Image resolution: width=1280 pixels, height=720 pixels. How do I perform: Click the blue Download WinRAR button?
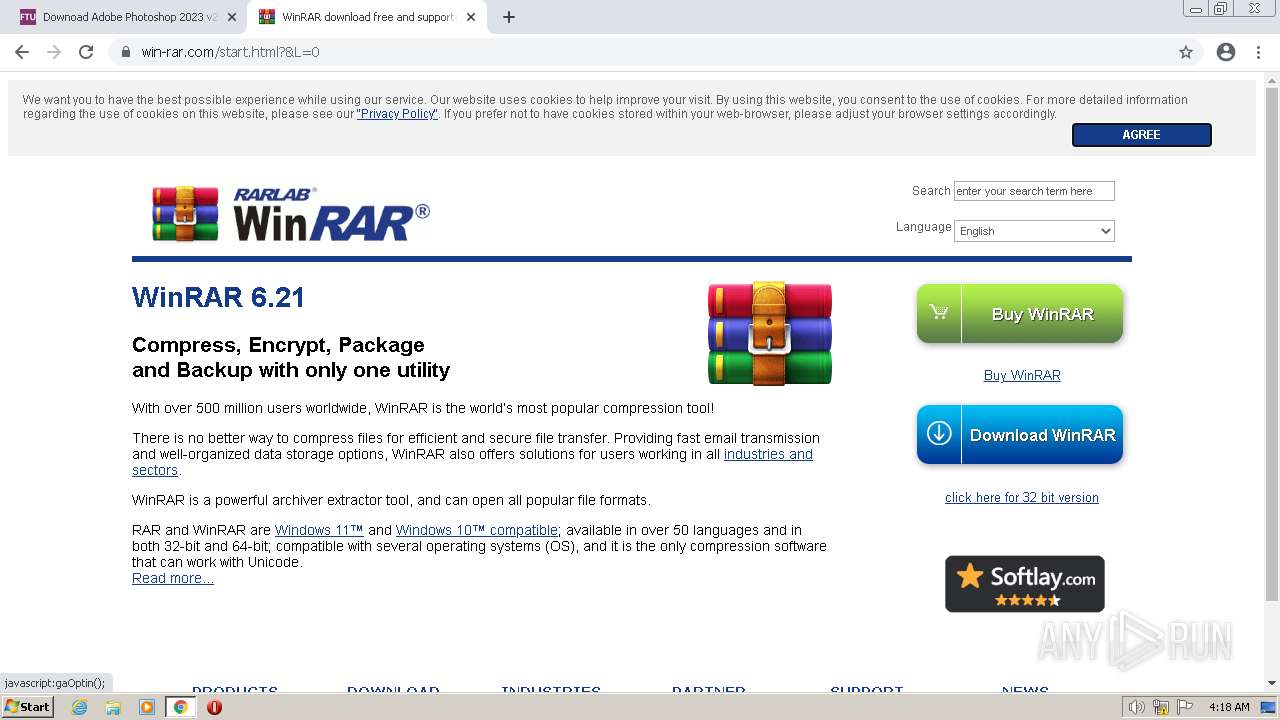pyautogui.click(x=1020, y=435)
